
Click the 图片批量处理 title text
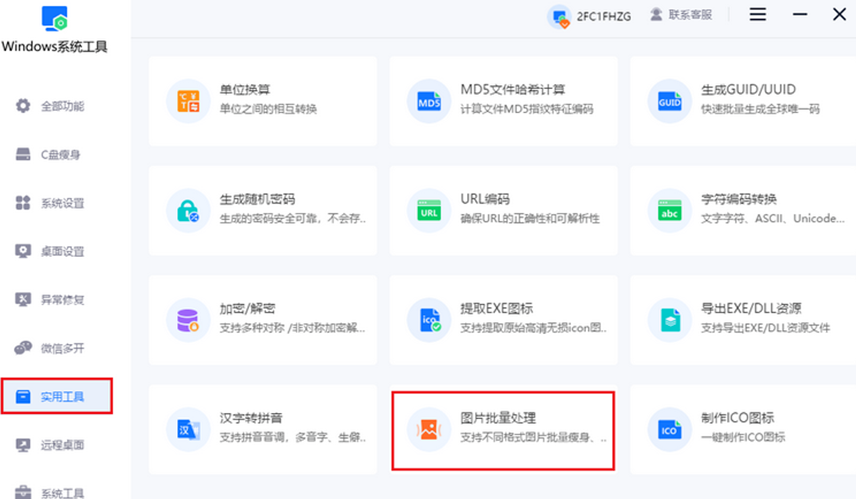pos(498,418)
